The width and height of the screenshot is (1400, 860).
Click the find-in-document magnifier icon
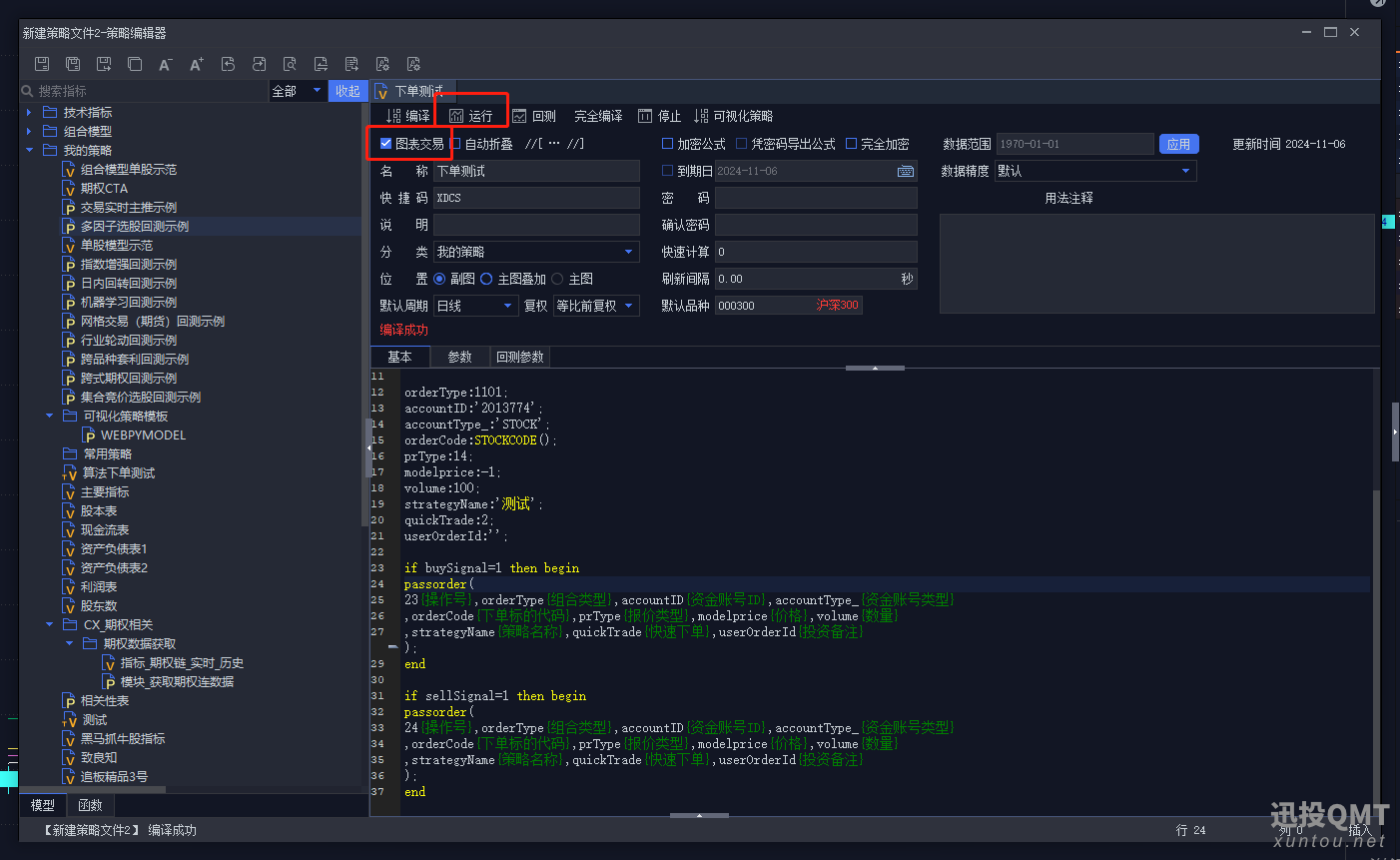pyautogui.click(x=290, y=64)
